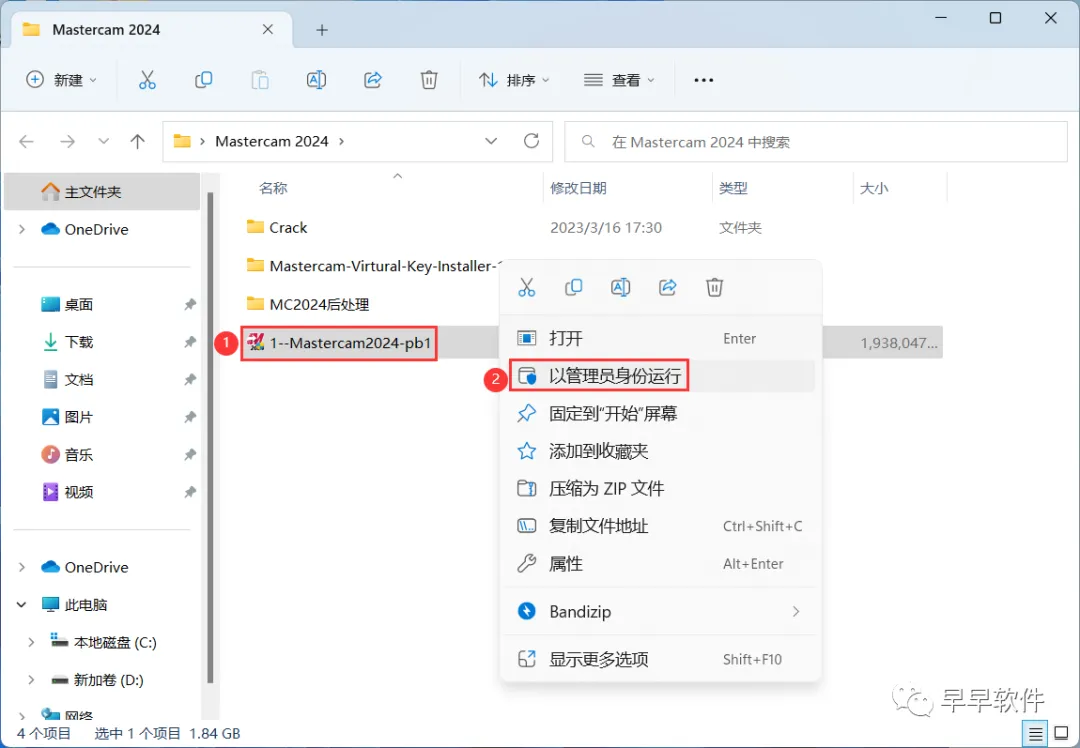Image resolution: width=1080 pixels, height=748 pixels.
Task: Open 音乐 in the sidebar
Action: pos(79,455)
